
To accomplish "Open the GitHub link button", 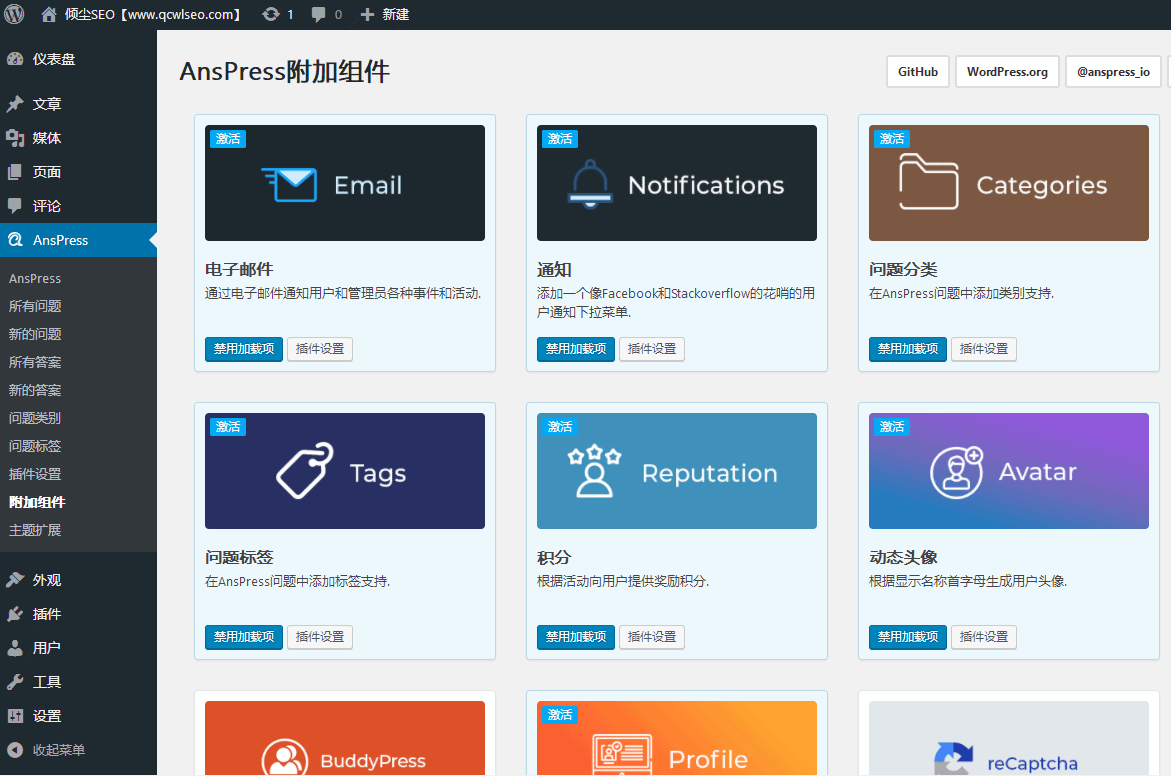I will [918, 72].
